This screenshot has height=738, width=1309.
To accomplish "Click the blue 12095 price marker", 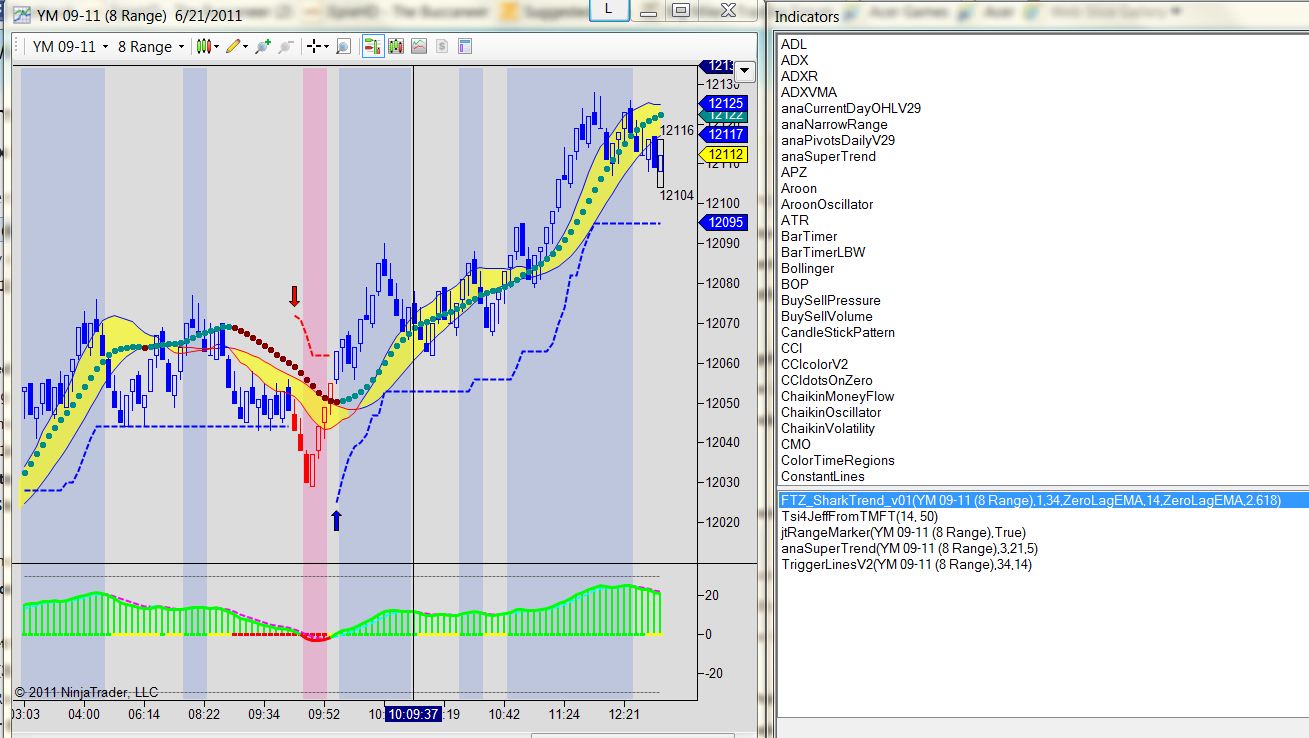I will [x=725, y=223].
